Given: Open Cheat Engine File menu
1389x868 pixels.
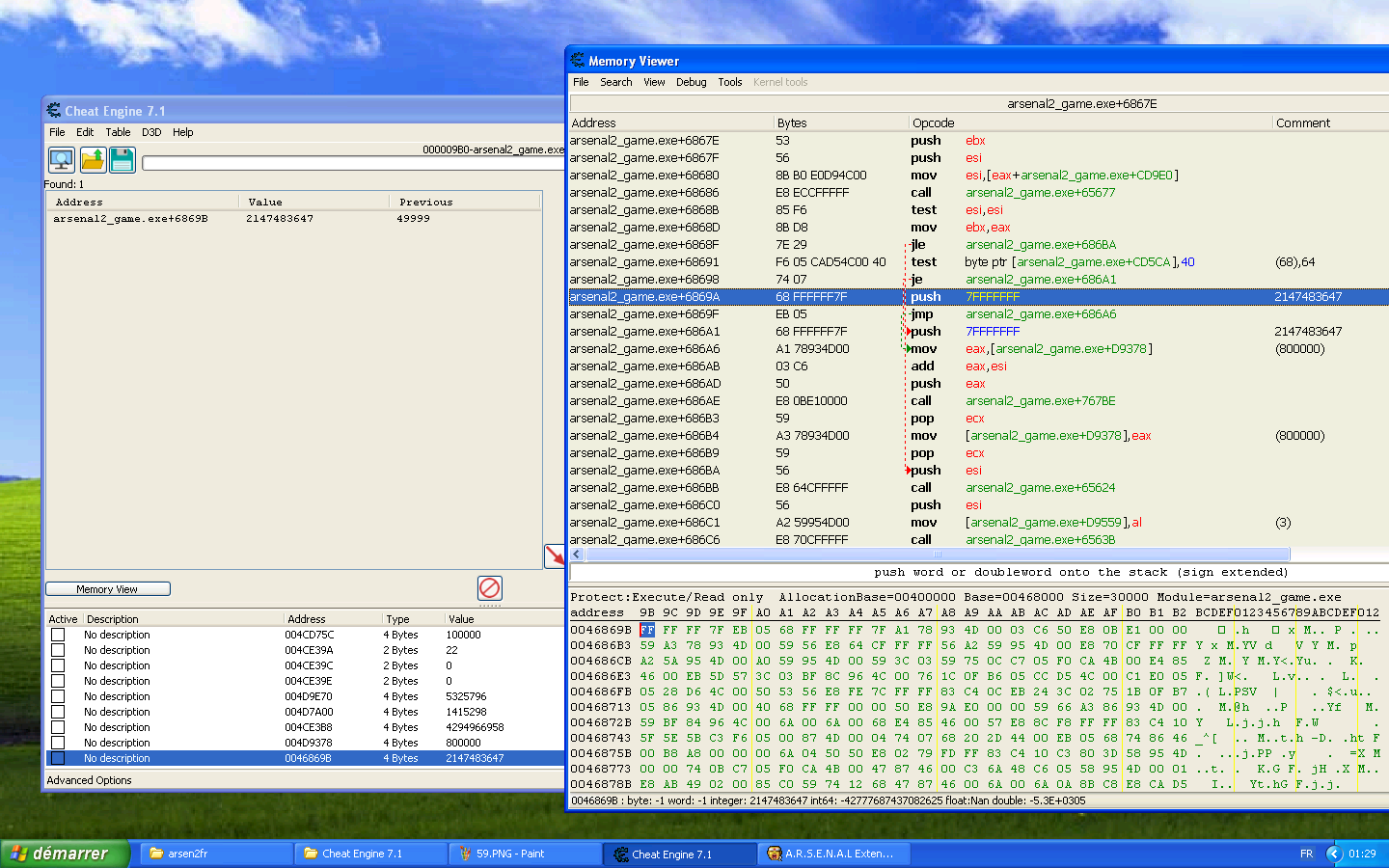Looking at the screenshot, I should pyautogui.click(x=58, y=132).
